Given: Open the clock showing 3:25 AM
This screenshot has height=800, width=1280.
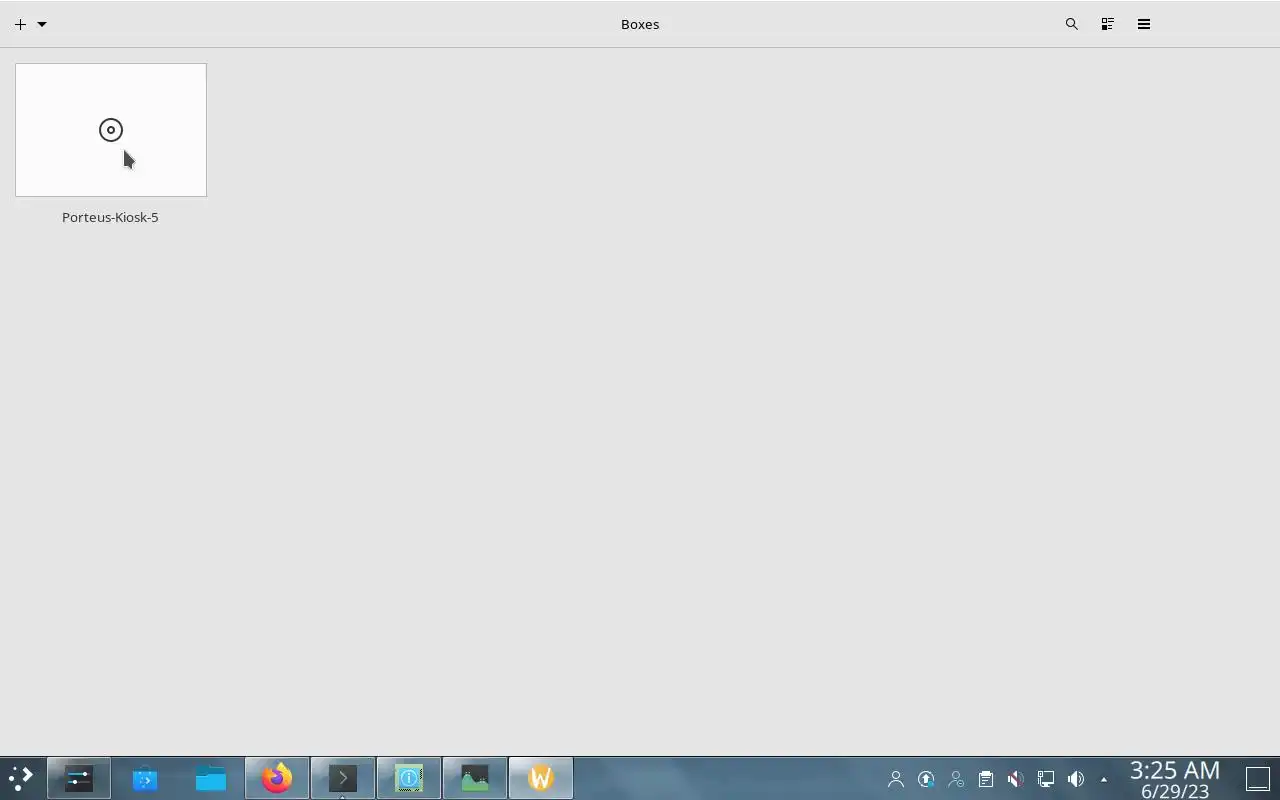Looking at the screenshot, I should coord(1175,779).
